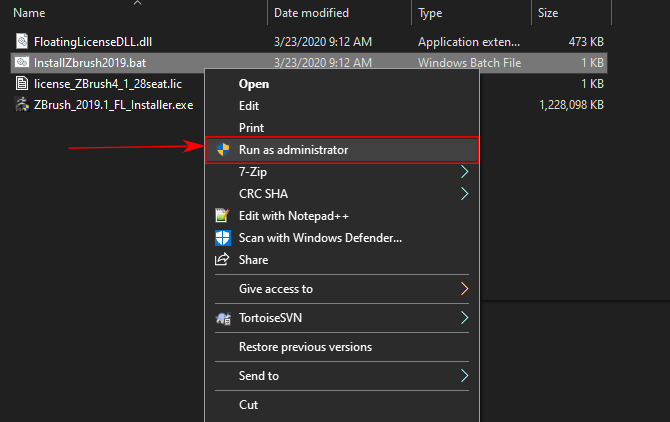Viewport: 670px width, 422px height.
Task: Expand the Give access to submenu arrow
Action: click(464, 289)
